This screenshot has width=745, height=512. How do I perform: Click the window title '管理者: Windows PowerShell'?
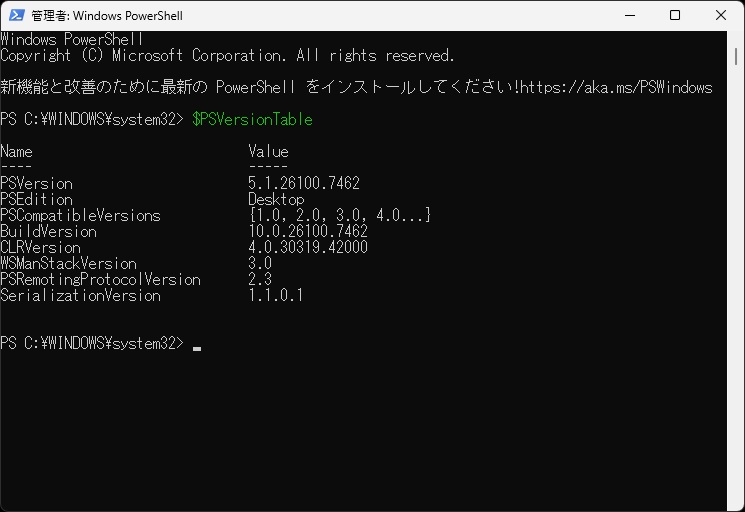click(x=107, y=16)
